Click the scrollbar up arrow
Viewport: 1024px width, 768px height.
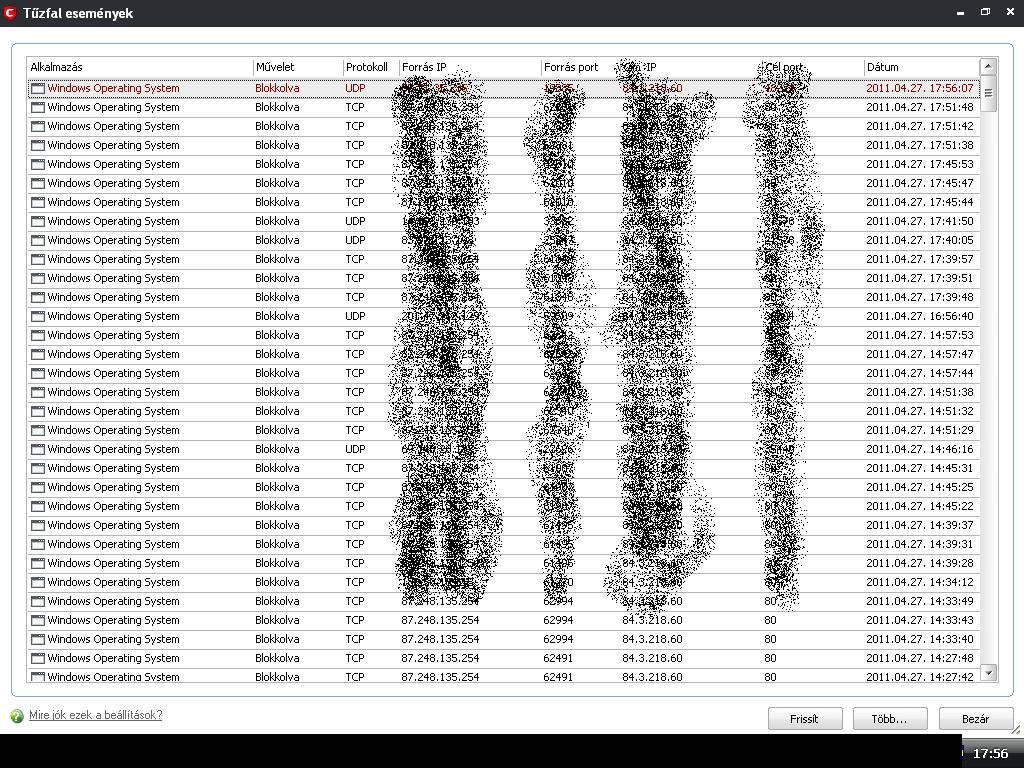click(988, 67)
